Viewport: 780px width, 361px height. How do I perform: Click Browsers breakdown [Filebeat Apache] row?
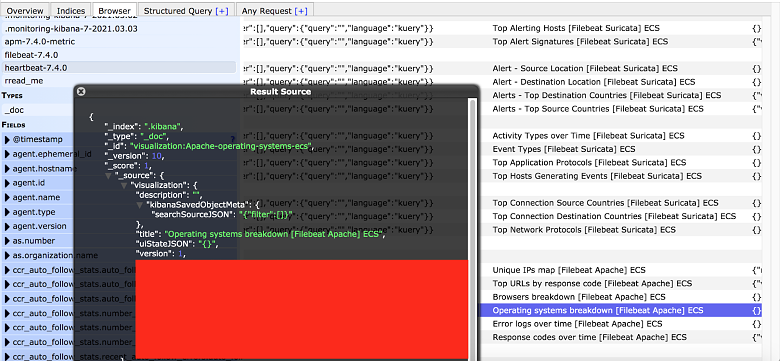pyautogui.click(x=579, y=297)
